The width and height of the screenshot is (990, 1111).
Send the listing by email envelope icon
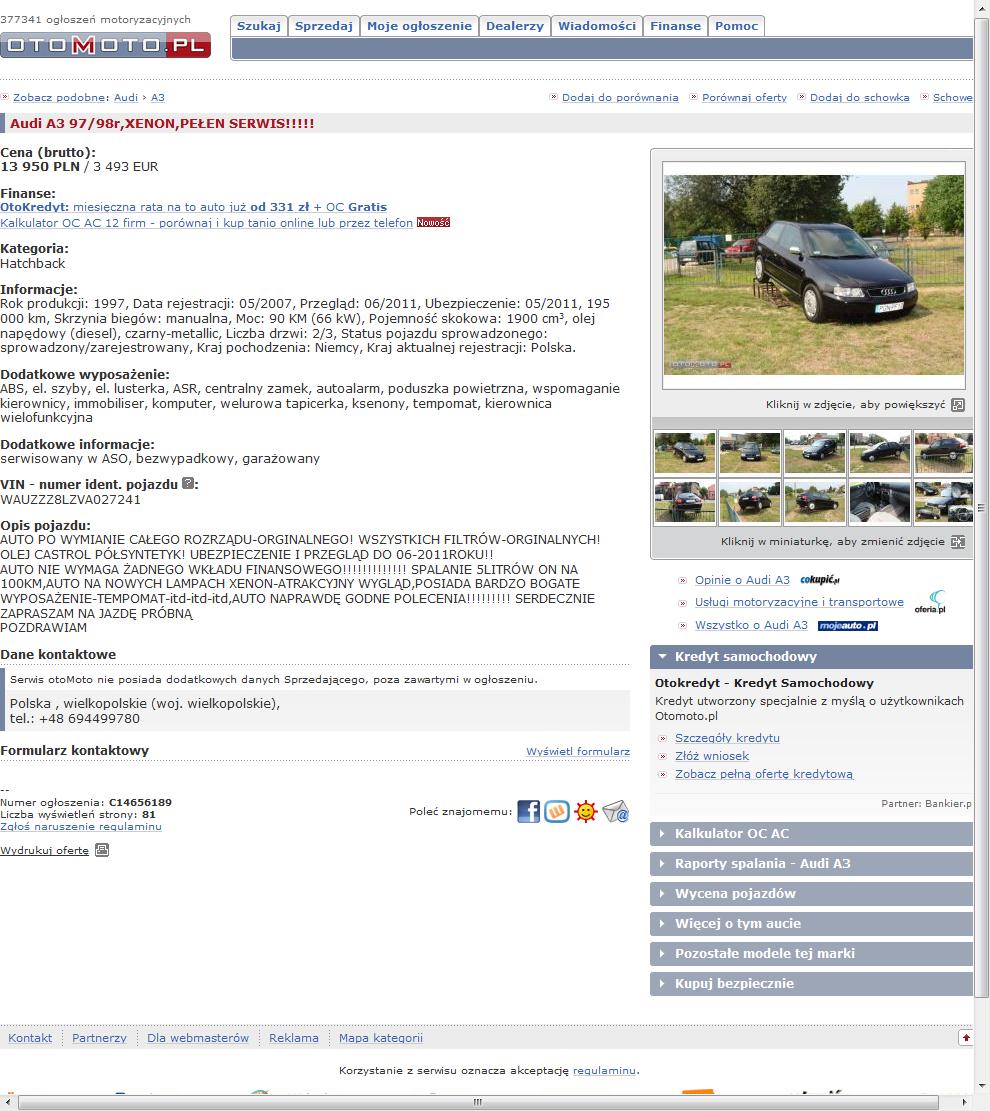pos(615,811)
